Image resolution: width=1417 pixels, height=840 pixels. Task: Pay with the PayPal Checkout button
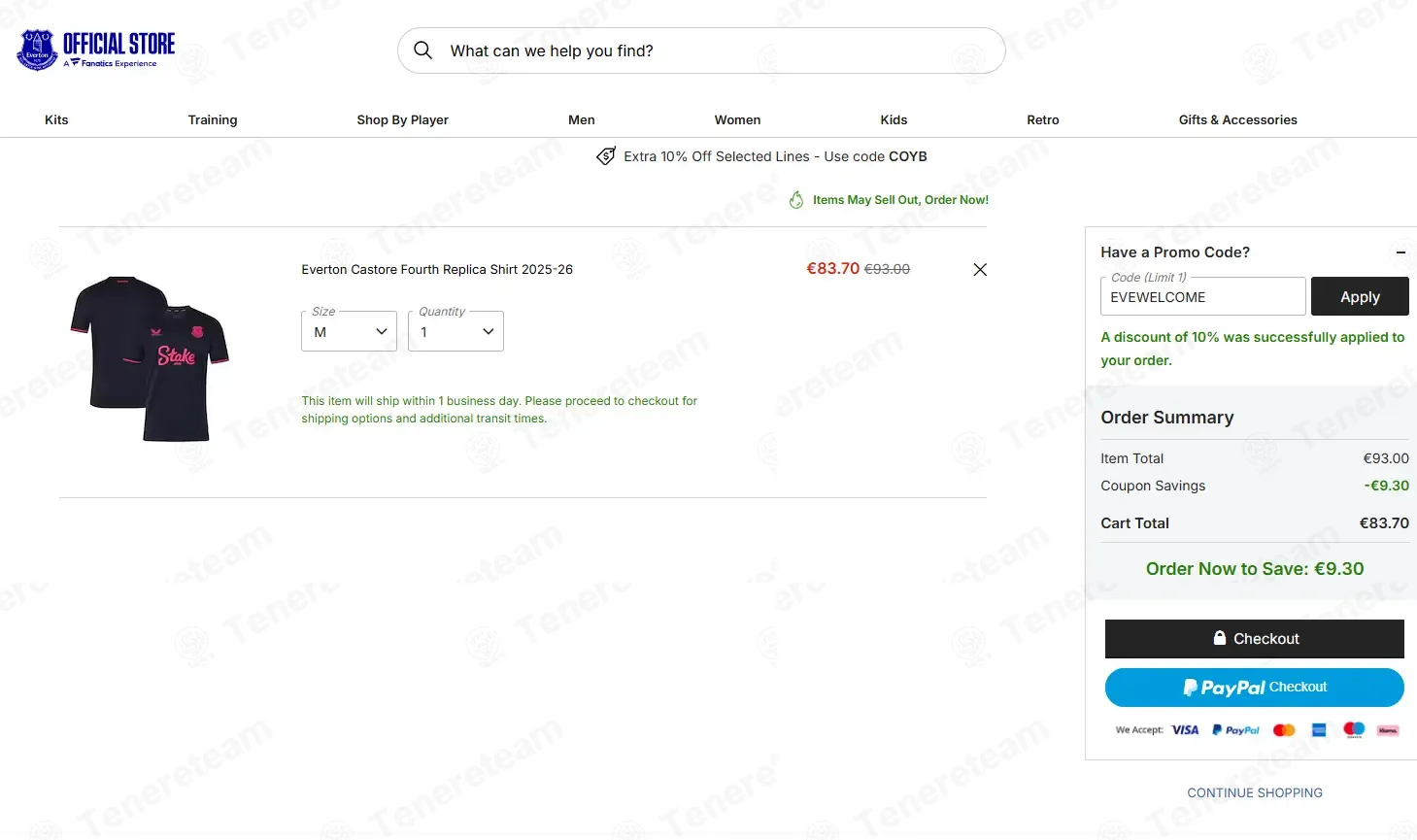[x=1255, y=688]
